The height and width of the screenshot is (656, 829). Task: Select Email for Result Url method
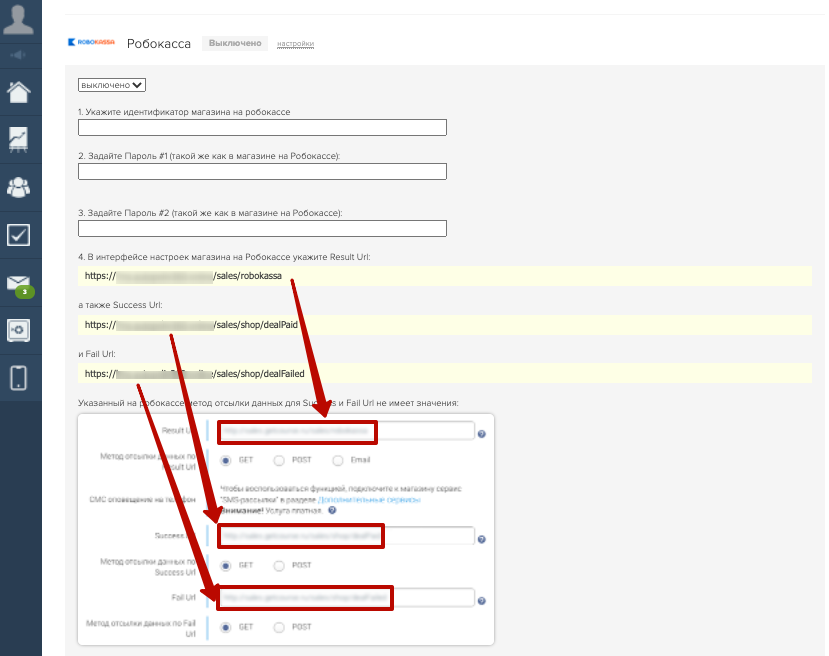pyautogui.click(x=337, y=460)
